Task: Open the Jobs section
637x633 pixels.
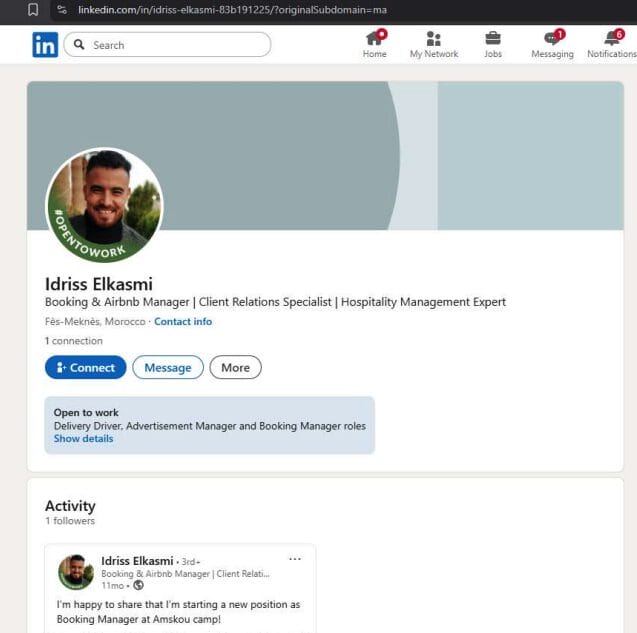Action: [493, 44]
